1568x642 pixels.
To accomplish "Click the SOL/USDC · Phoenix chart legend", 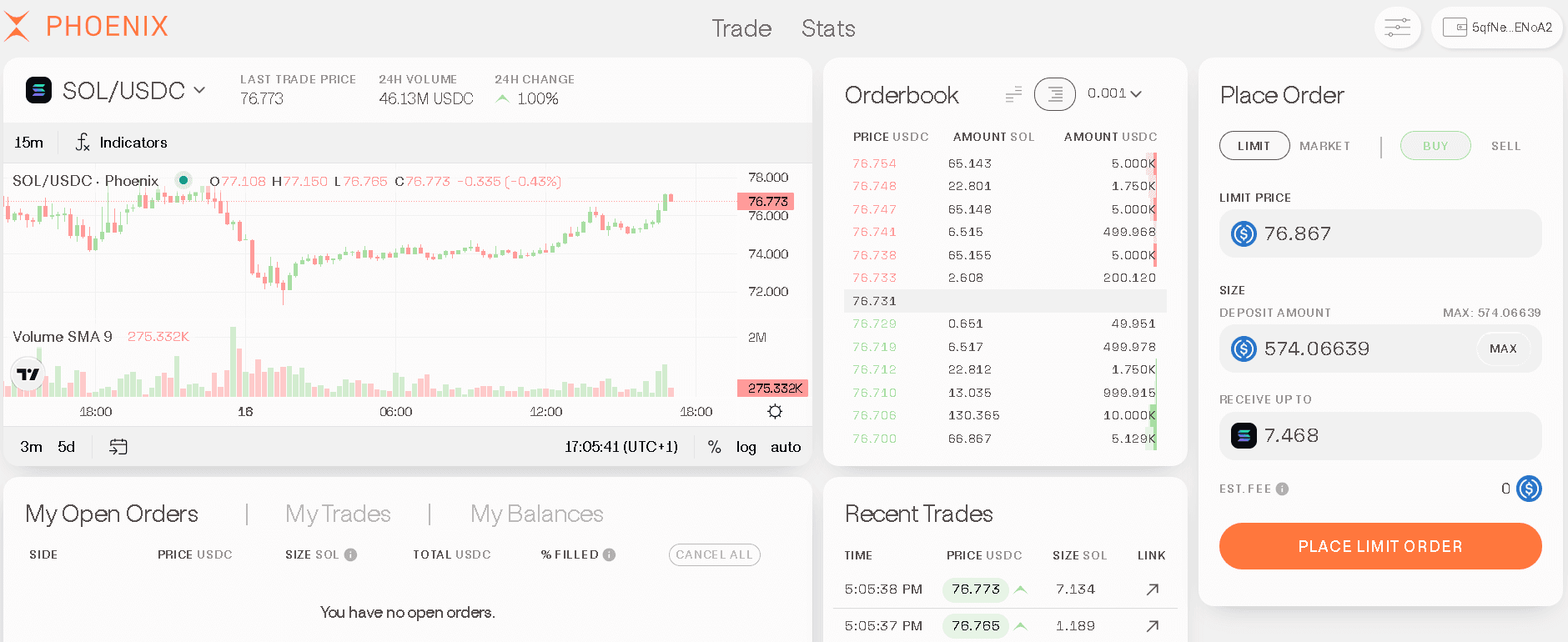I will (x=85, y=181).
